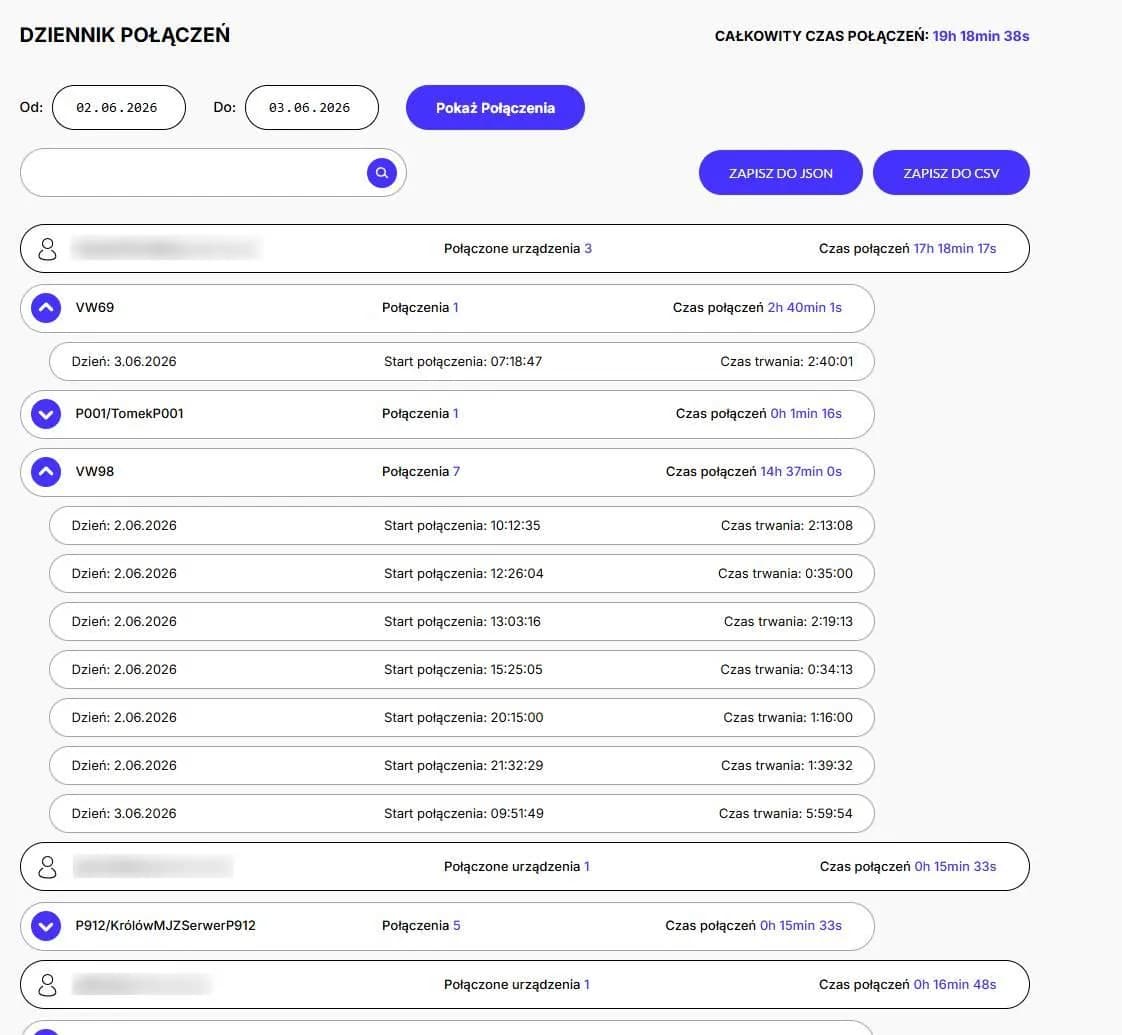Screen dimensions: 1122x1035
Task: Click the DZIENNIK POŁĄCZEŃ heading
Action: click(125, 35)
